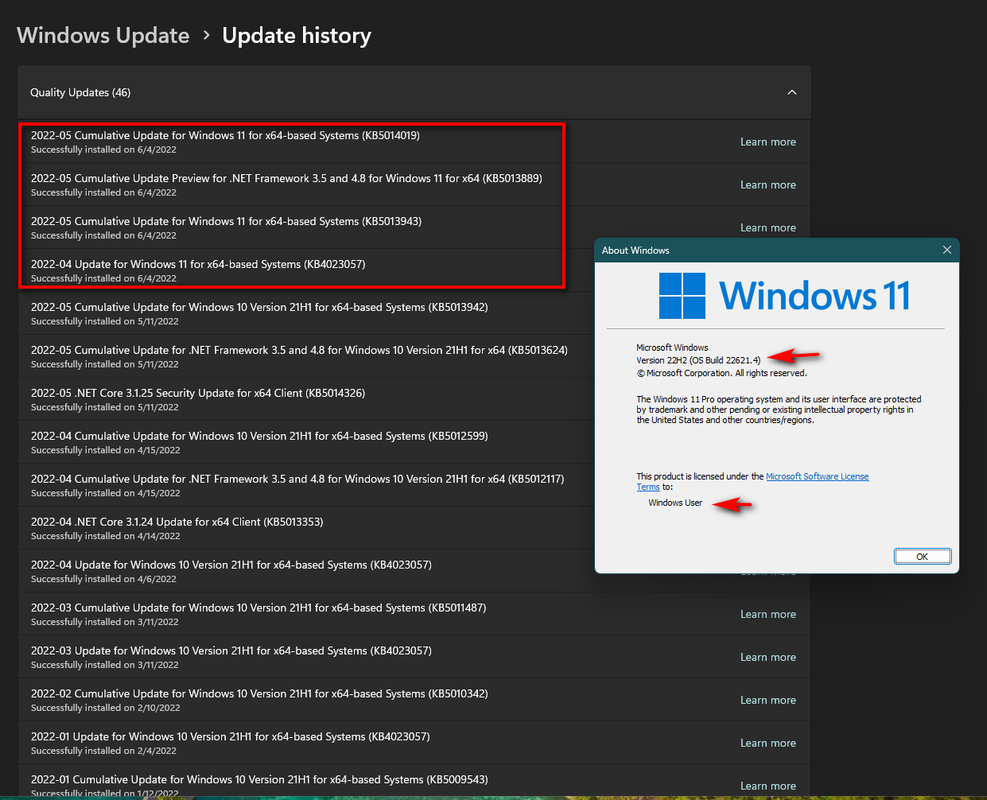Viewport: 987px width, 800px height.
Task: Open Learn more for KB5014019 update
Action: (x=768, y=142)
